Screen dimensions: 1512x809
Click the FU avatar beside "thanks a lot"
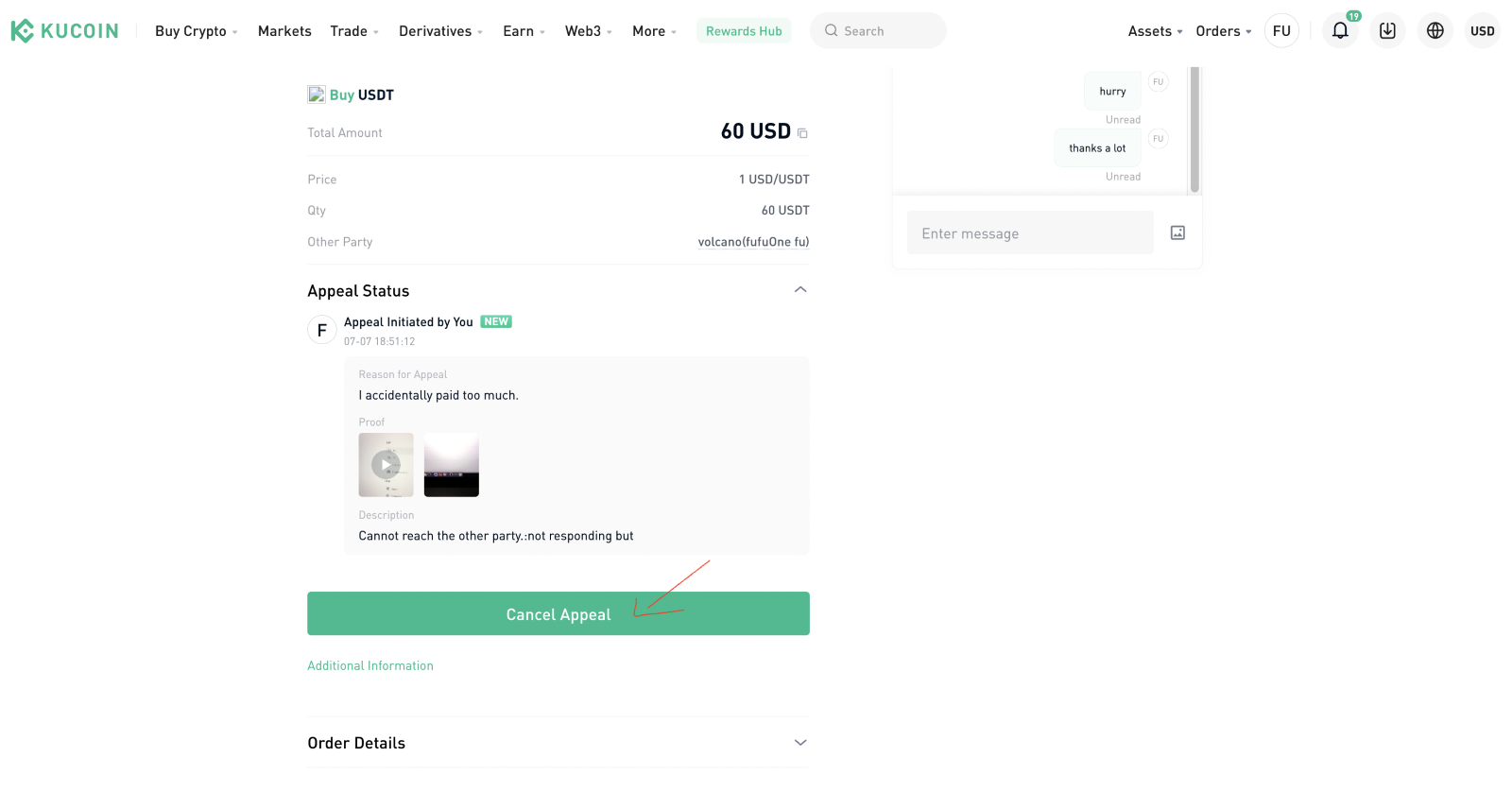pyautogui.click(x=1158, y=138)
